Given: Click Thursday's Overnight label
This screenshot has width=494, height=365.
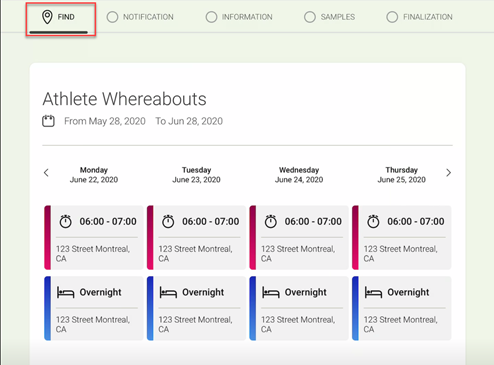Looking at the screenshot, I should coord(408,292).
